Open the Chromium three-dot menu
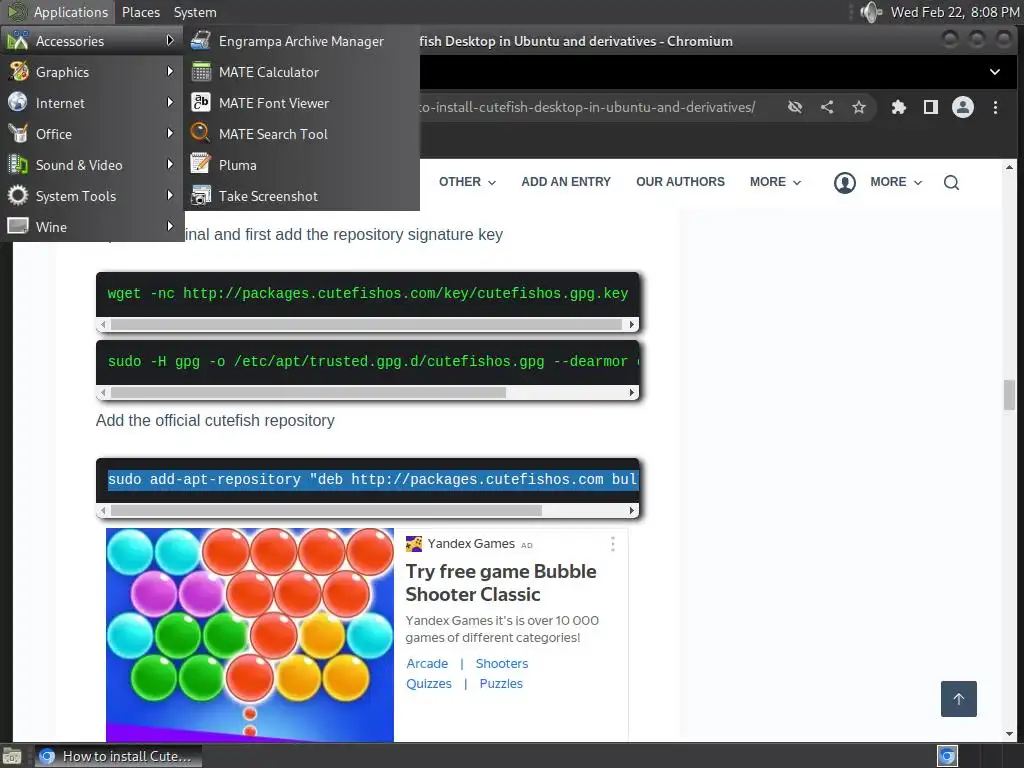 coord(995,107)
